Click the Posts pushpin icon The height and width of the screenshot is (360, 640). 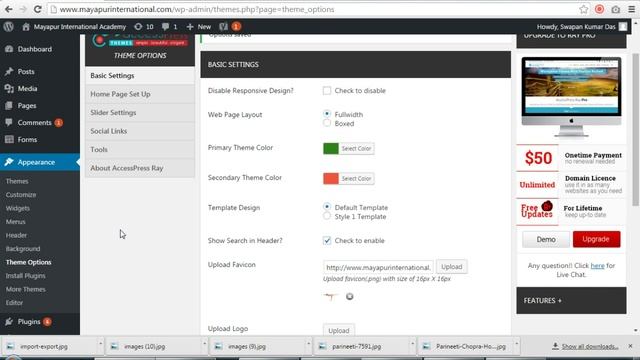[9, 71]
